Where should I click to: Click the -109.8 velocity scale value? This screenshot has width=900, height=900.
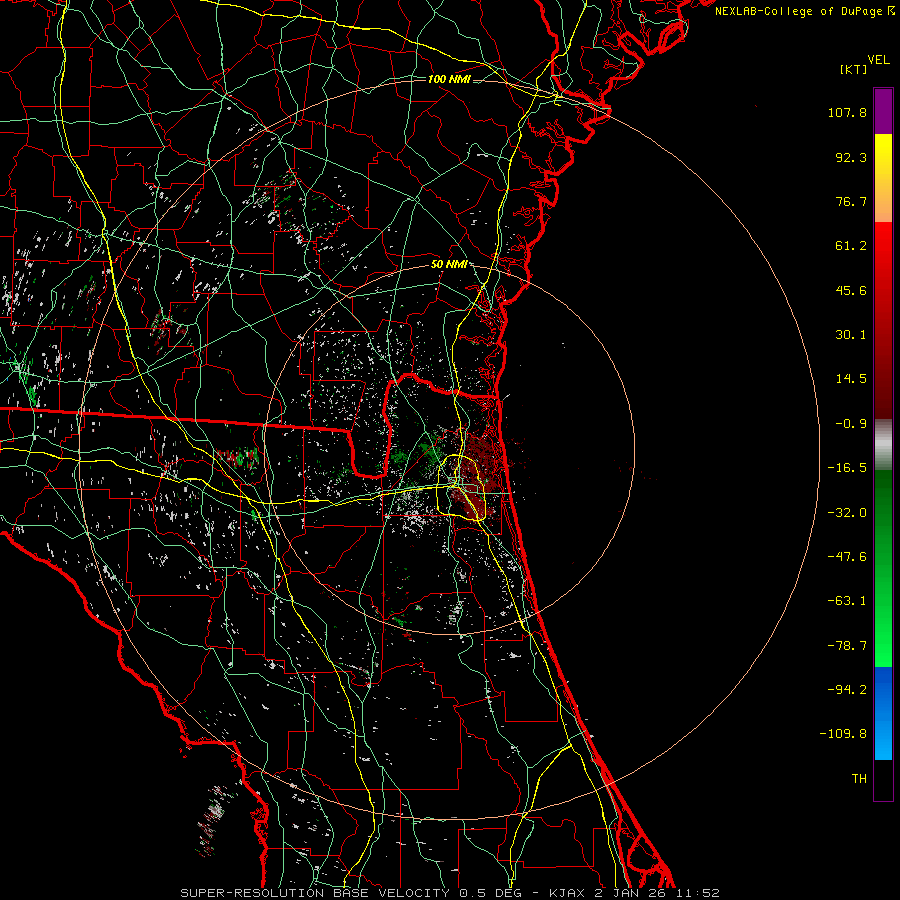click(843, 734)
